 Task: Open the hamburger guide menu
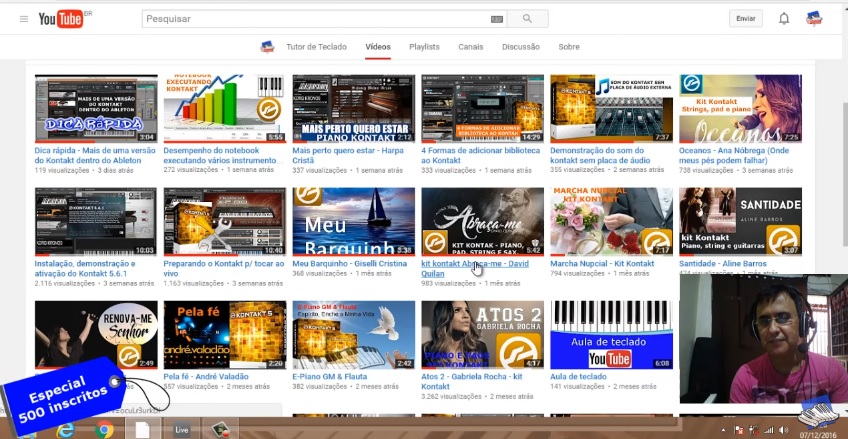coord(24,19)
